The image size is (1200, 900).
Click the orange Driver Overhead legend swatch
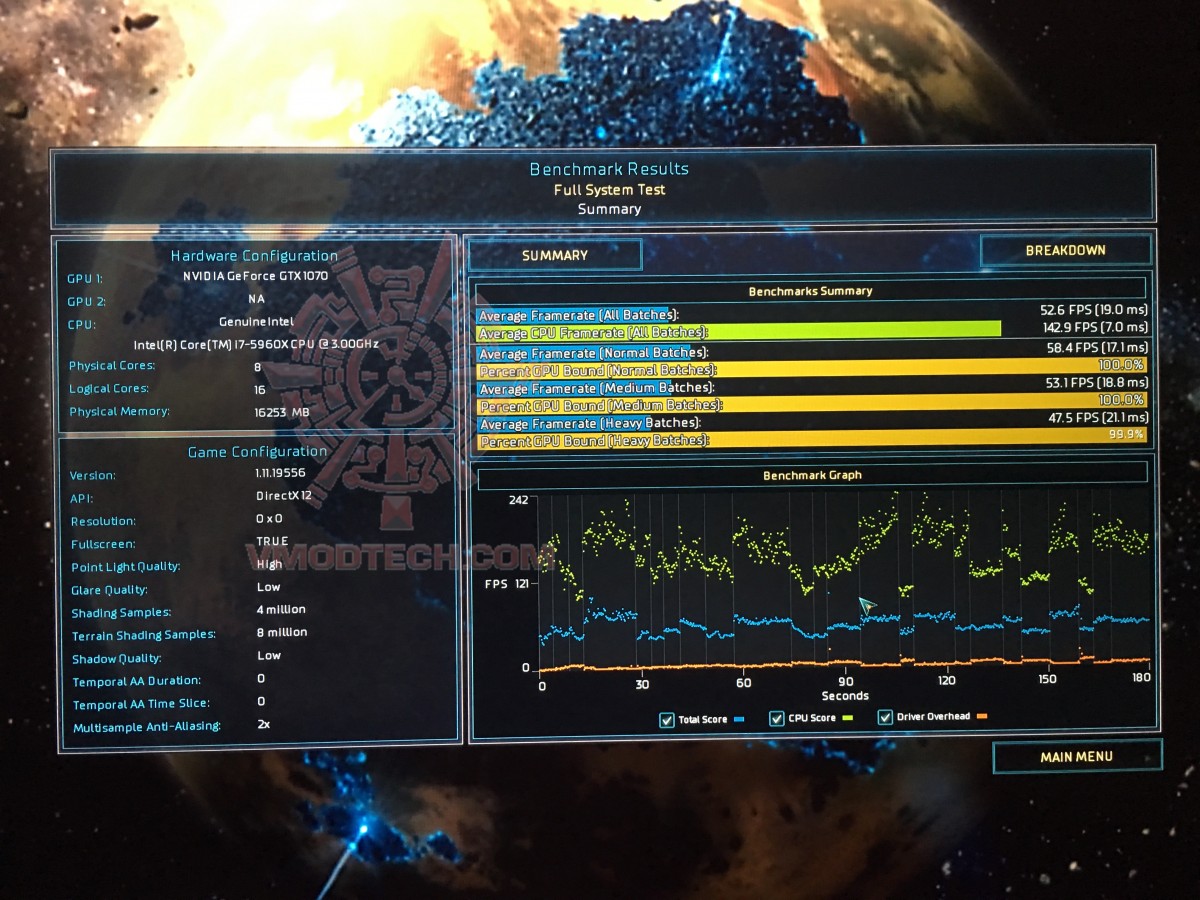click(982, 716)
